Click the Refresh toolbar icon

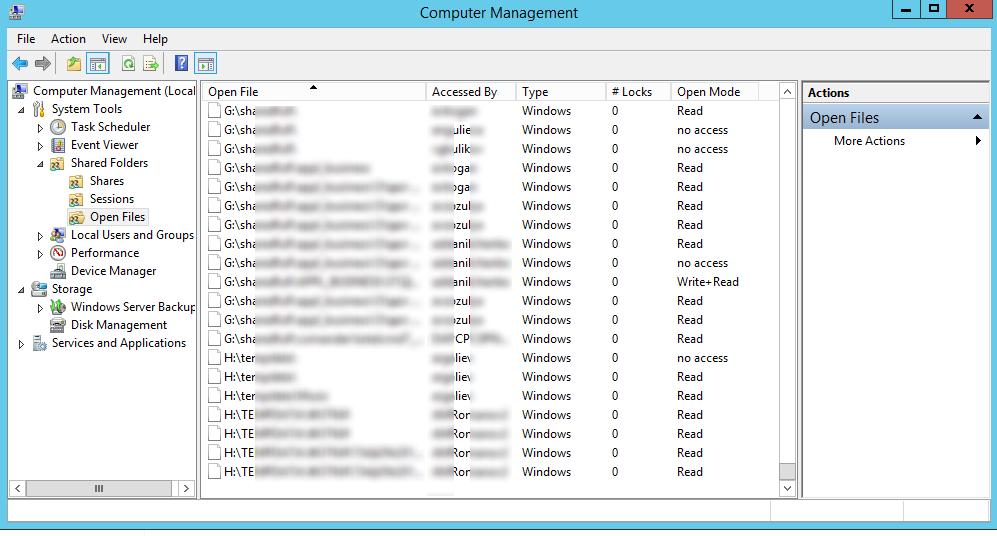128,64
